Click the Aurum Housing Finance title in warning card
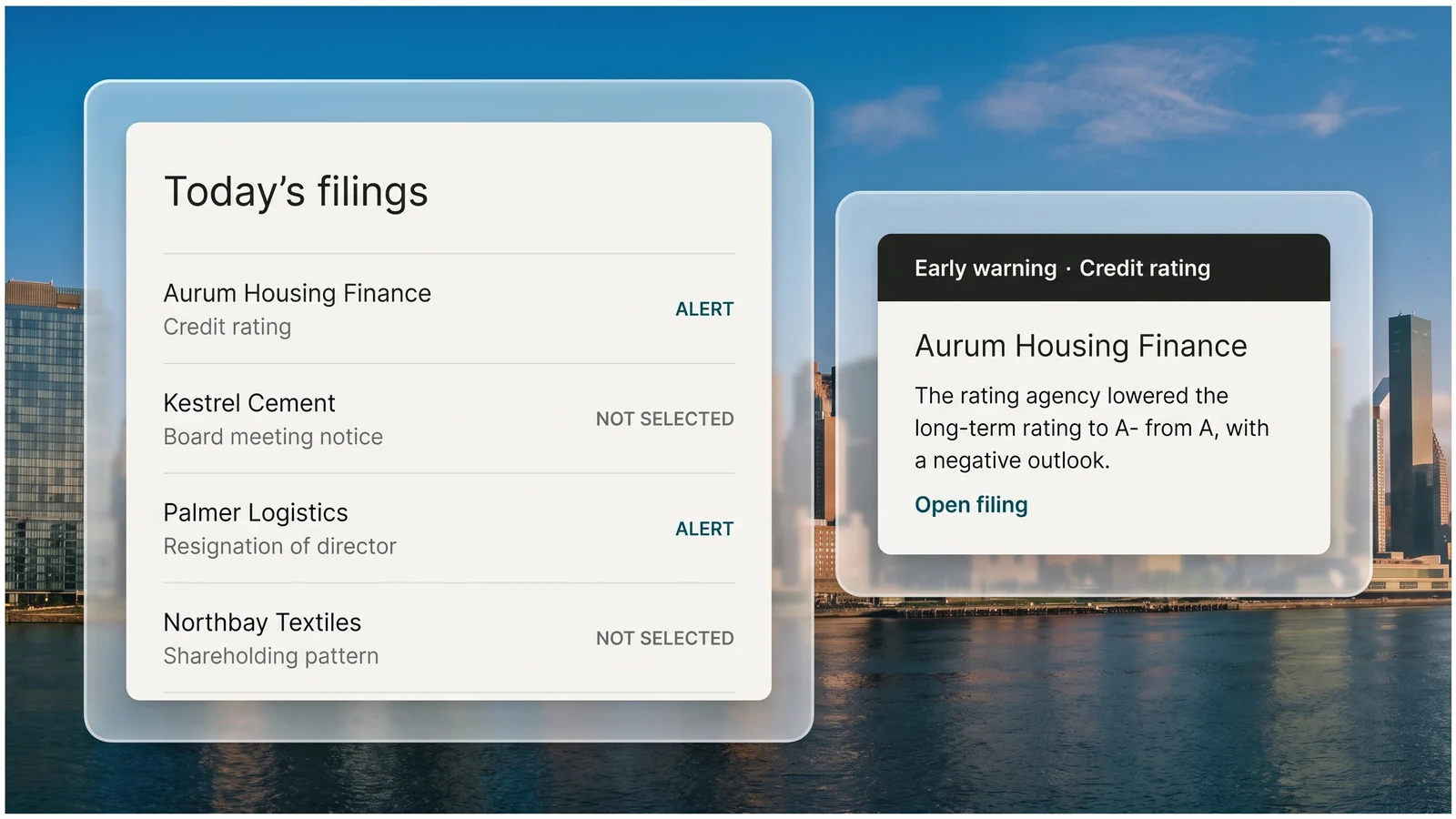The width and height of the screenshot is (1456, 819). click(1081, 346)
